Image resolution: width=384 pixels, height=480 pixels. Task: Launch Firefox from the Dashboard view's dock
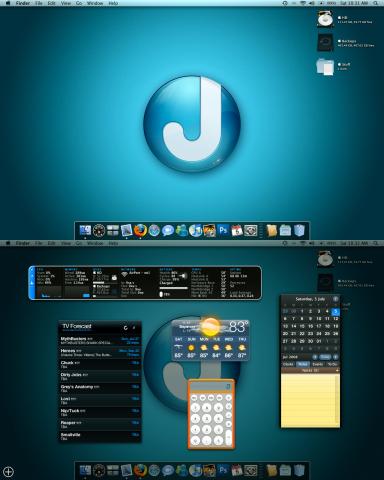(140, 470)
